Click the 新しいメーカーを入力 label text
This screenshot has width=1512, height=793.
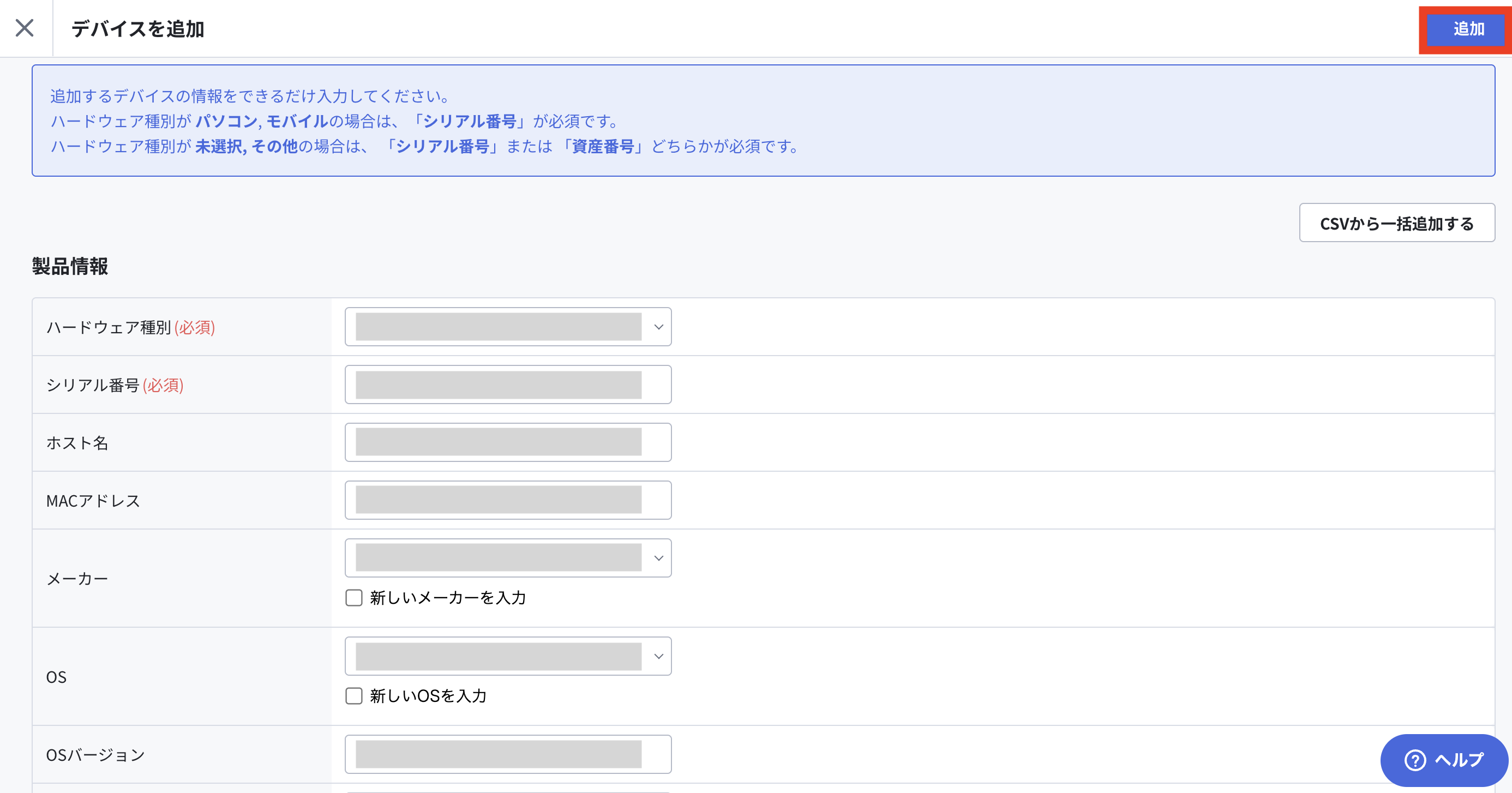[x=448, y=598]
